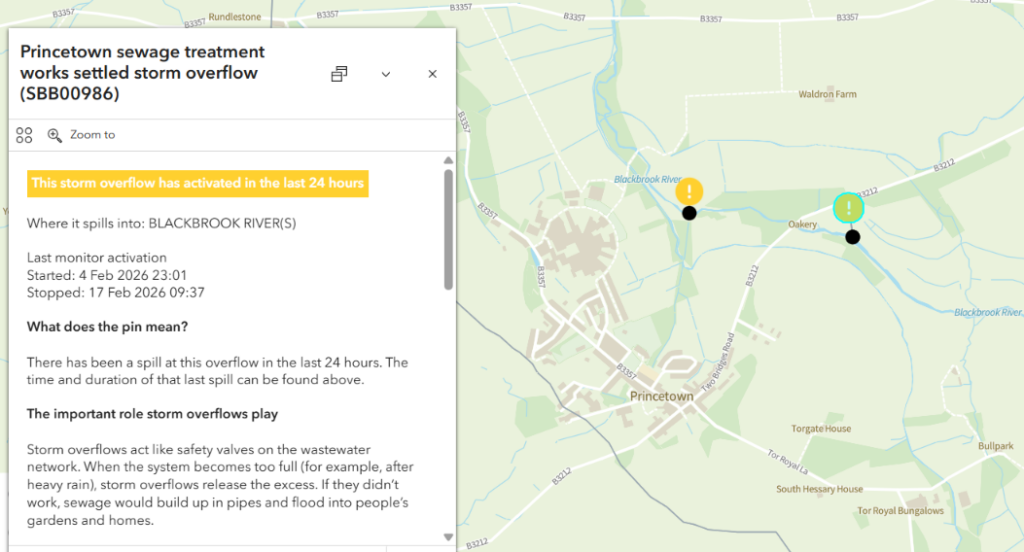Click the black dot below the teal-outlined pin

coord(852,237)
